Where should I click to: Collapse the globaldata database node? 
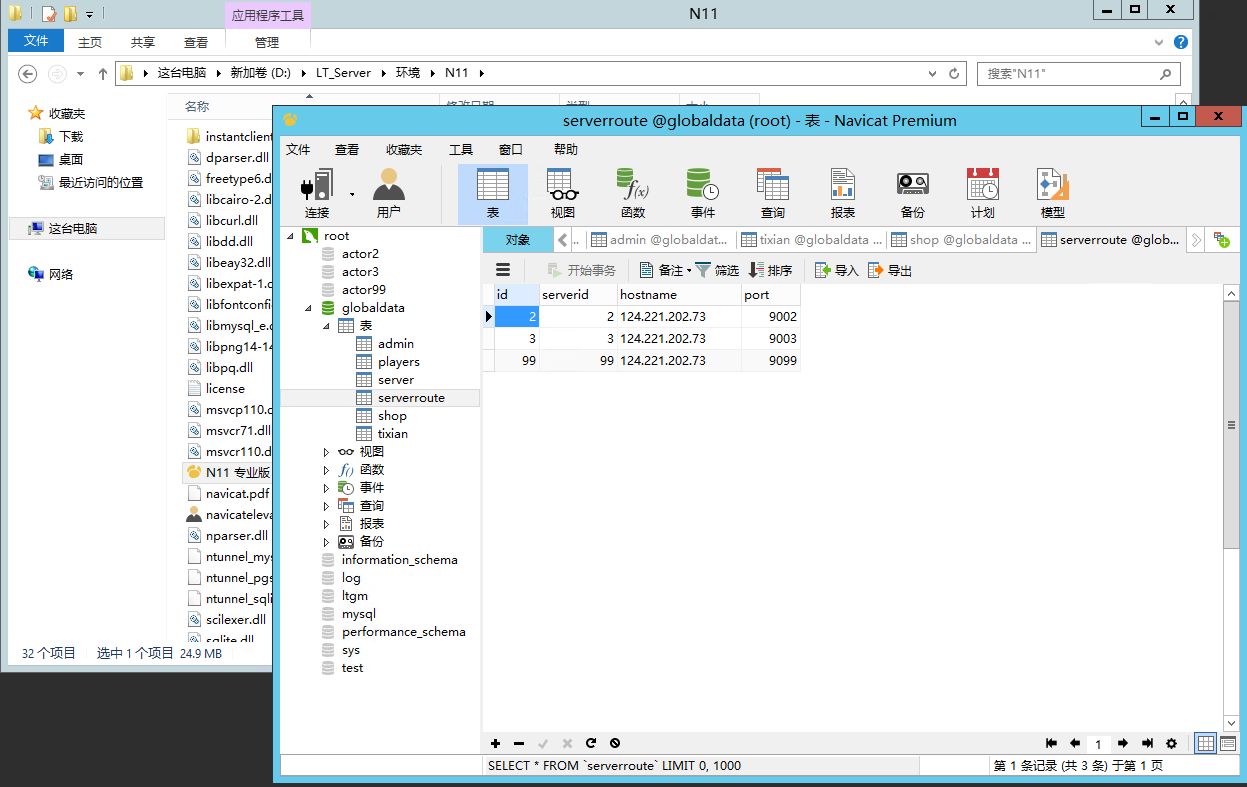[x=308, y=308]
